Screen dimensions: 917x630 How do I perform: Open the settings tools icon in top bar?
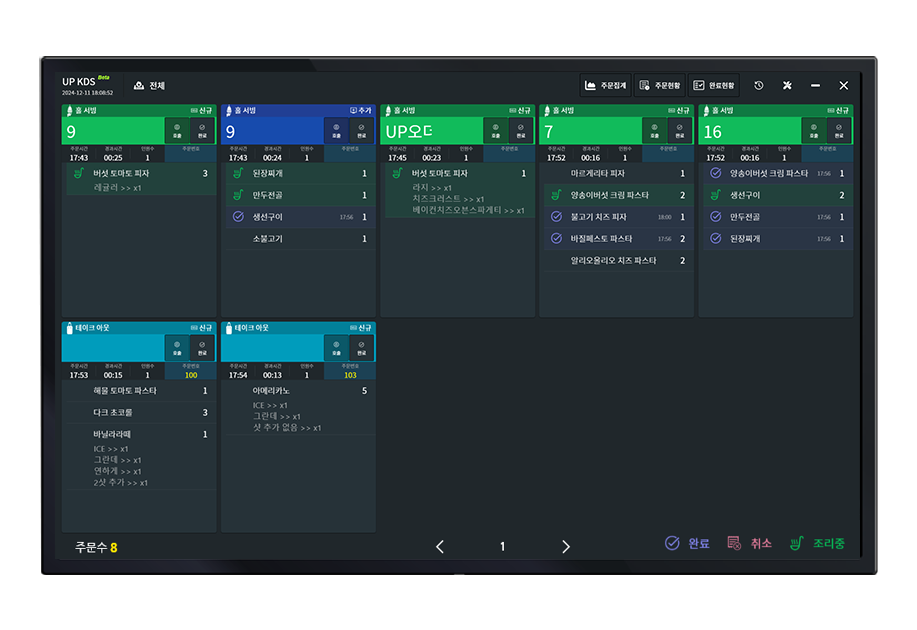(x=787, y=86)
